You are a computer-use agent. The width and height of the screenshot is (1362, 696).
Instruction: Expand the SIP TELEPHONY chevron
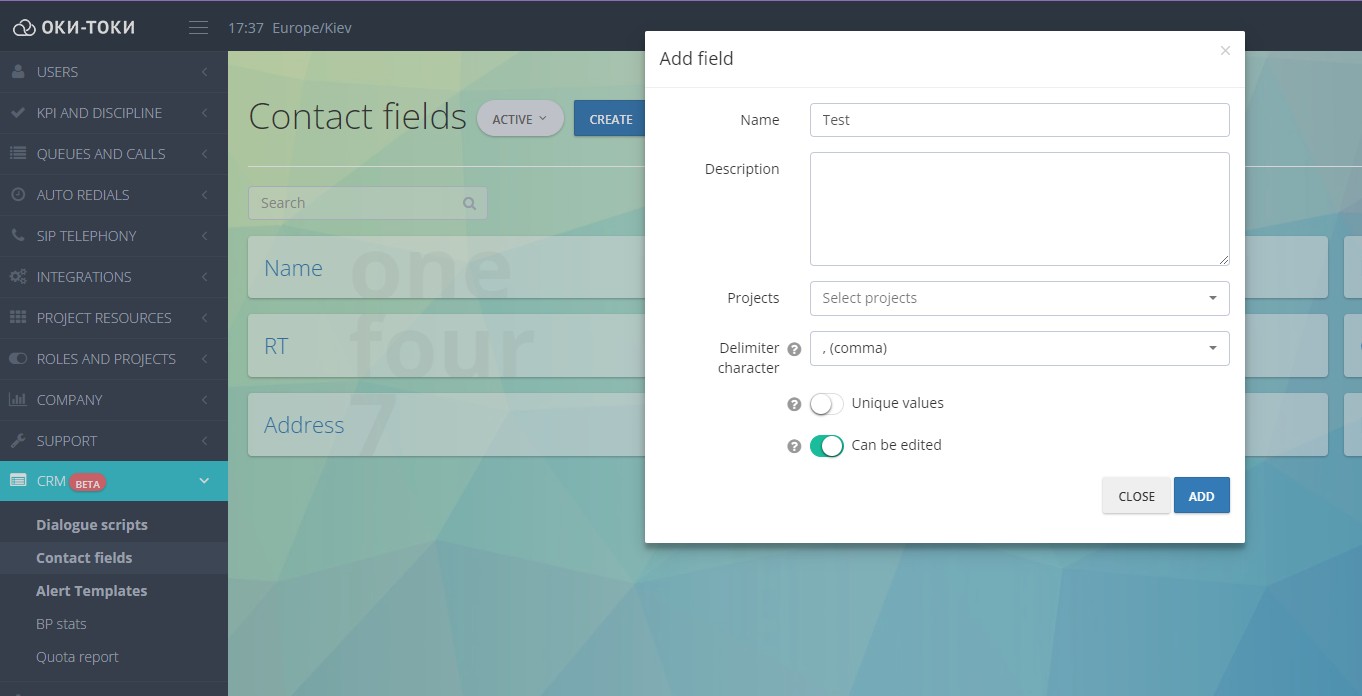(204, 236)
